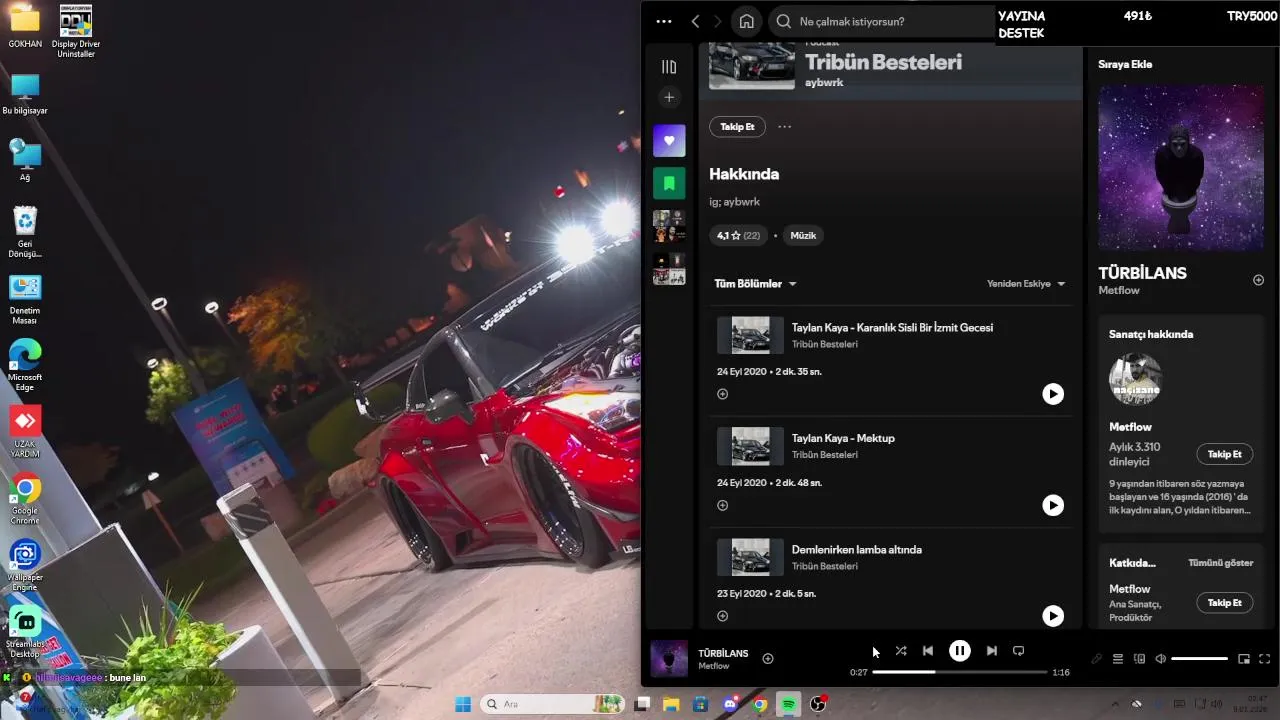Play episode Taylan Kaya - Mektup
The height and width of the screenshot is (720, 1280).
(1053, 505)
